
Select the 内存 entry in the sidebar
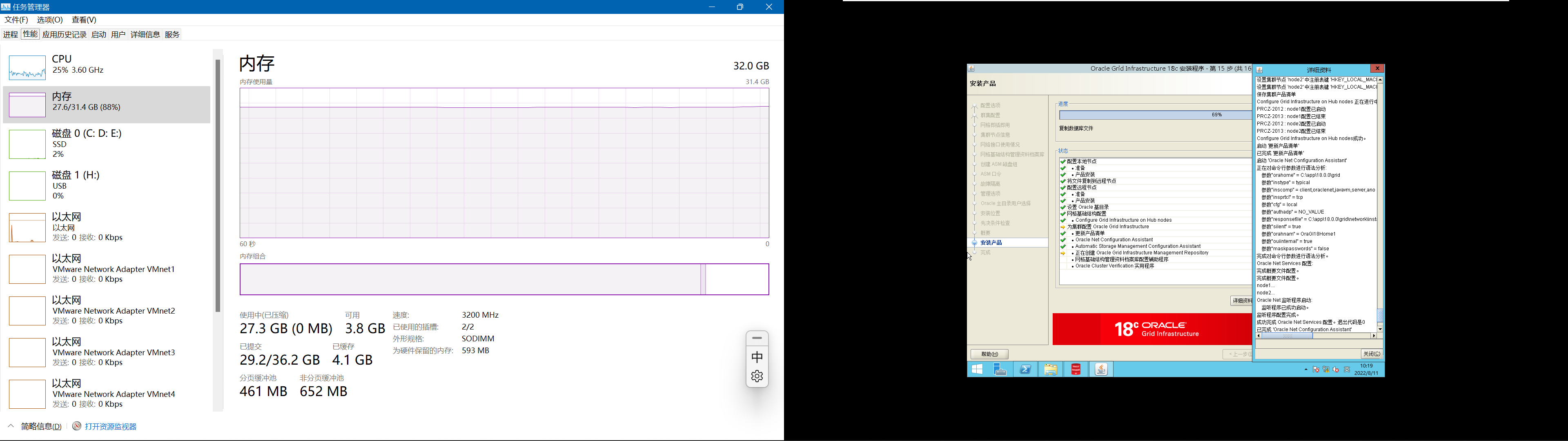point(107,104)
